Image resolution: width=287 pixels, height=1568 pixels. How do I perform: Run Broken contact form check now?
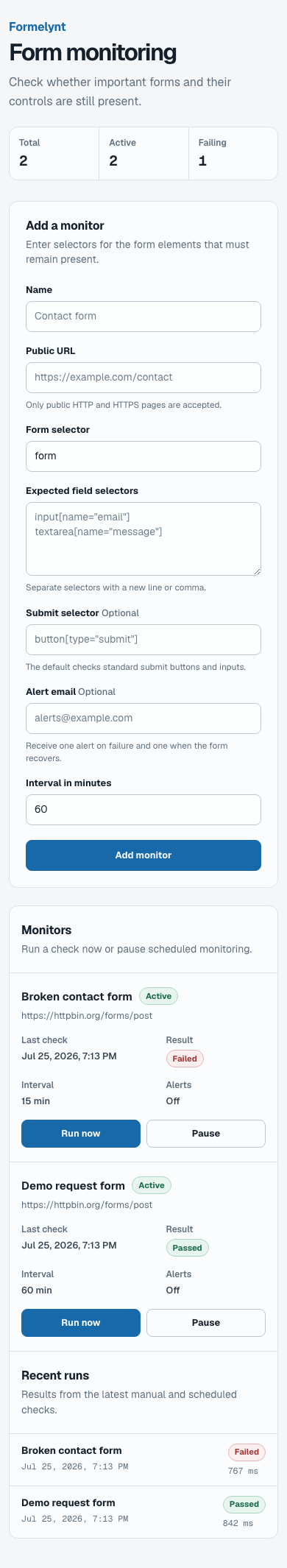tap(81, 1133)
